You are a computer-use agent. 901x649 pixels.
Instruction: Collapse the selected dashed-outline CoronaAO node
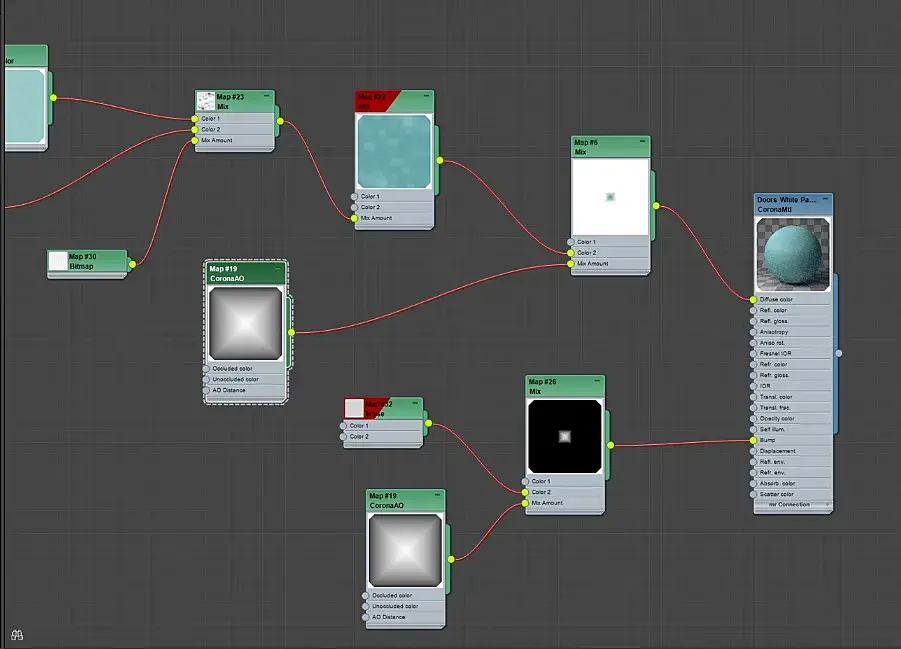click(x=278, y=268)
